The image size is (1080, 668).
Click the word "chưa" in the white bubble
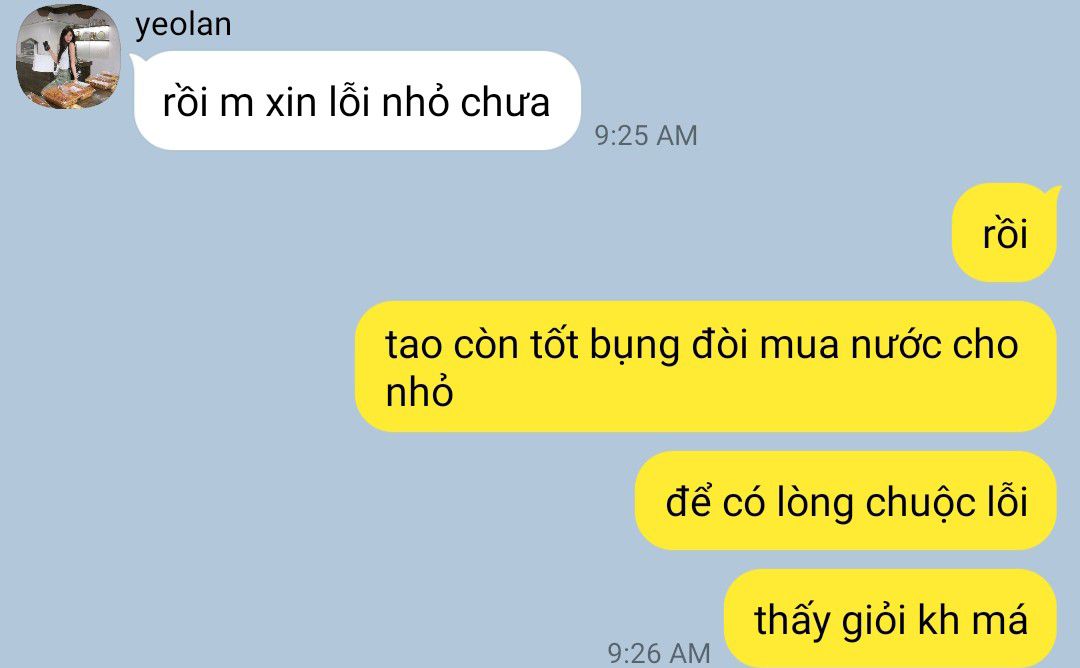coord(505,103)
